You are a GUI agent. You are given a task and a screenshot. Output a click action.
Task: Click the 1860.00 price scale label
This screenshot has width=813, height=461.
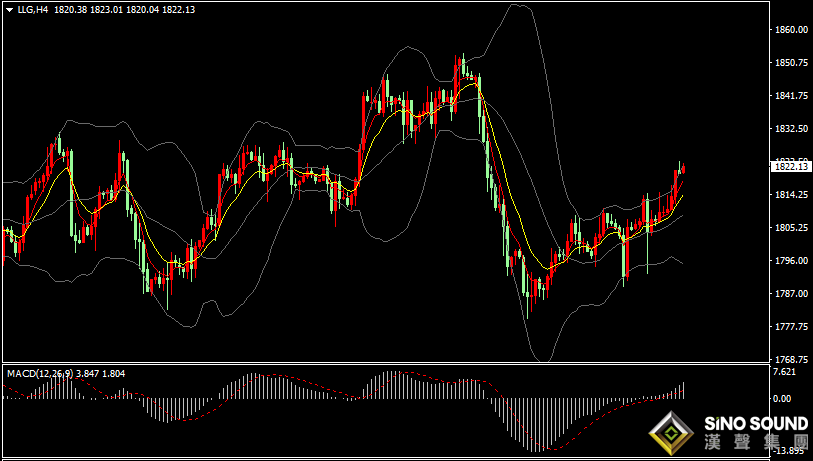(791, 30)
